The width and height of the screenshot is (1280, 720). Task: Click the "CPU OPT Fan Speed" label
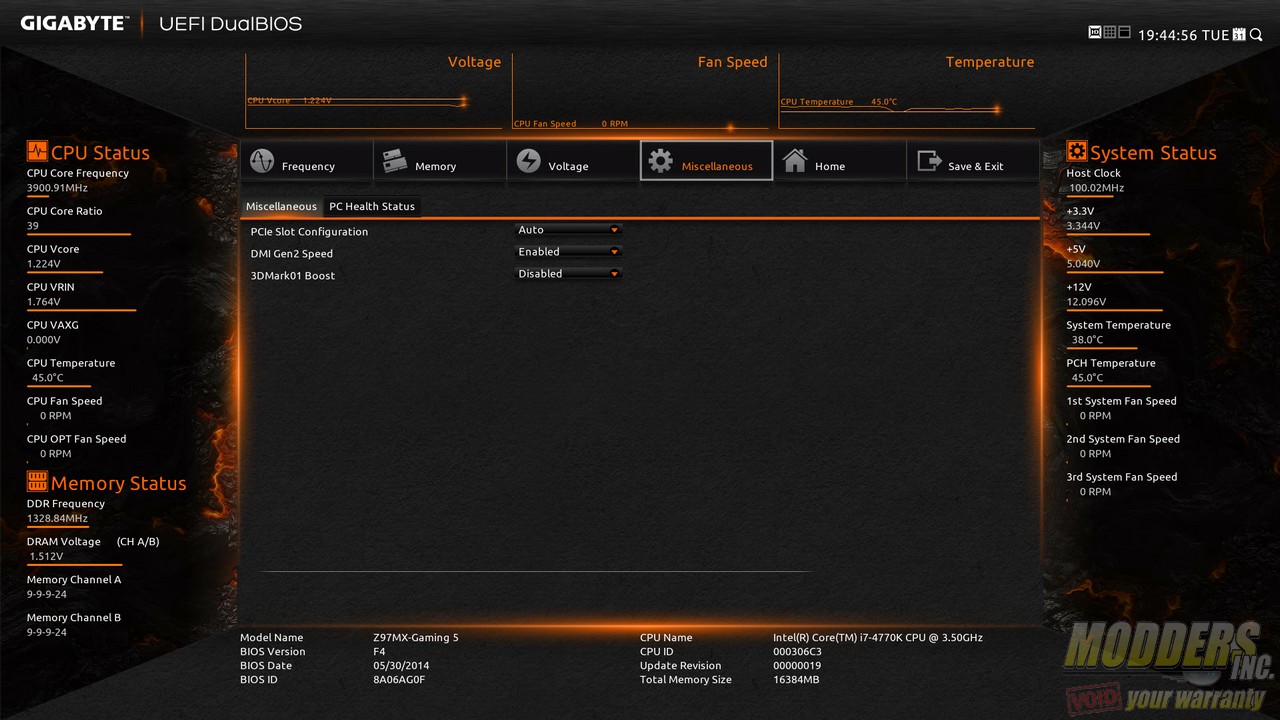76,439
